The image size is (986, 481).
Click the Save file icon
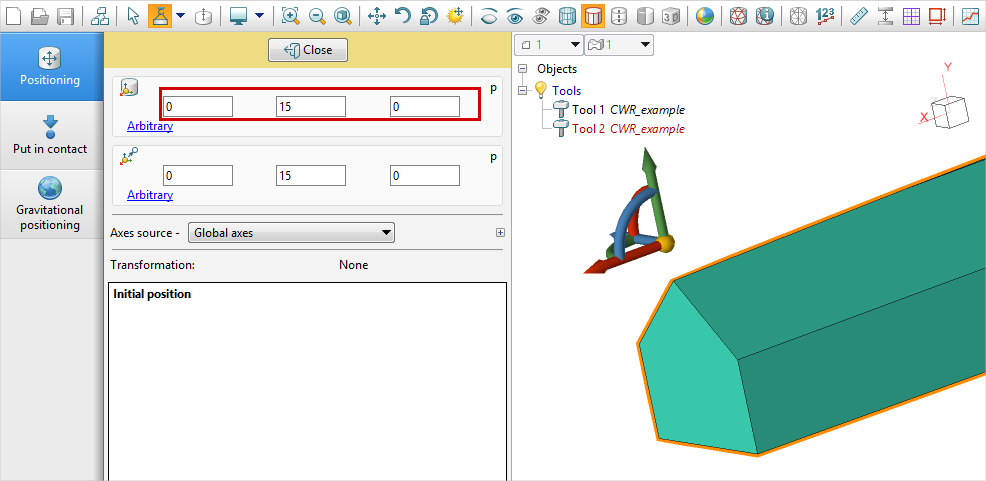click(66, 16)
